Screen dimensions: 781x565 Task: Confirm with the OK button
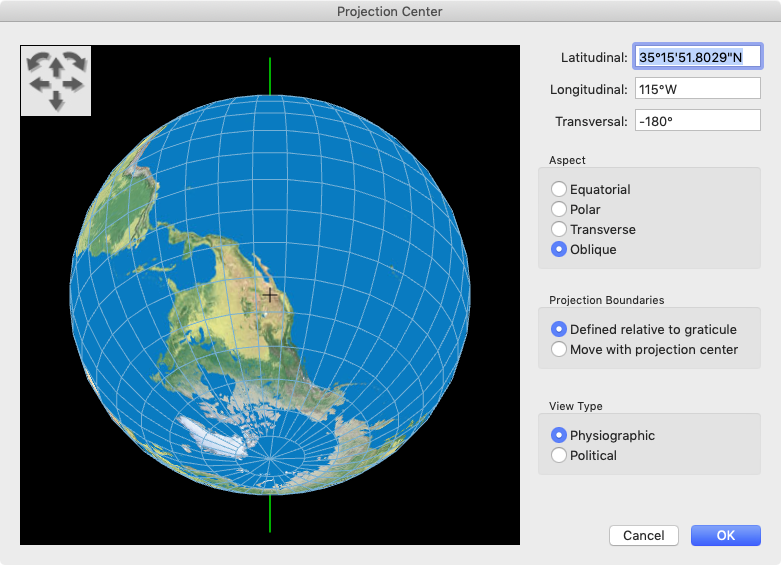click(726, 536)
